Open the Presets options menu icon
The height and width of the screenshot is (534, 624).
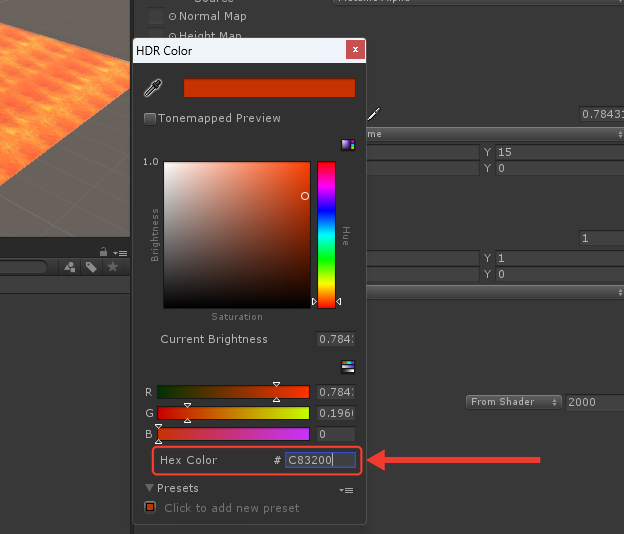pos(346,490)
